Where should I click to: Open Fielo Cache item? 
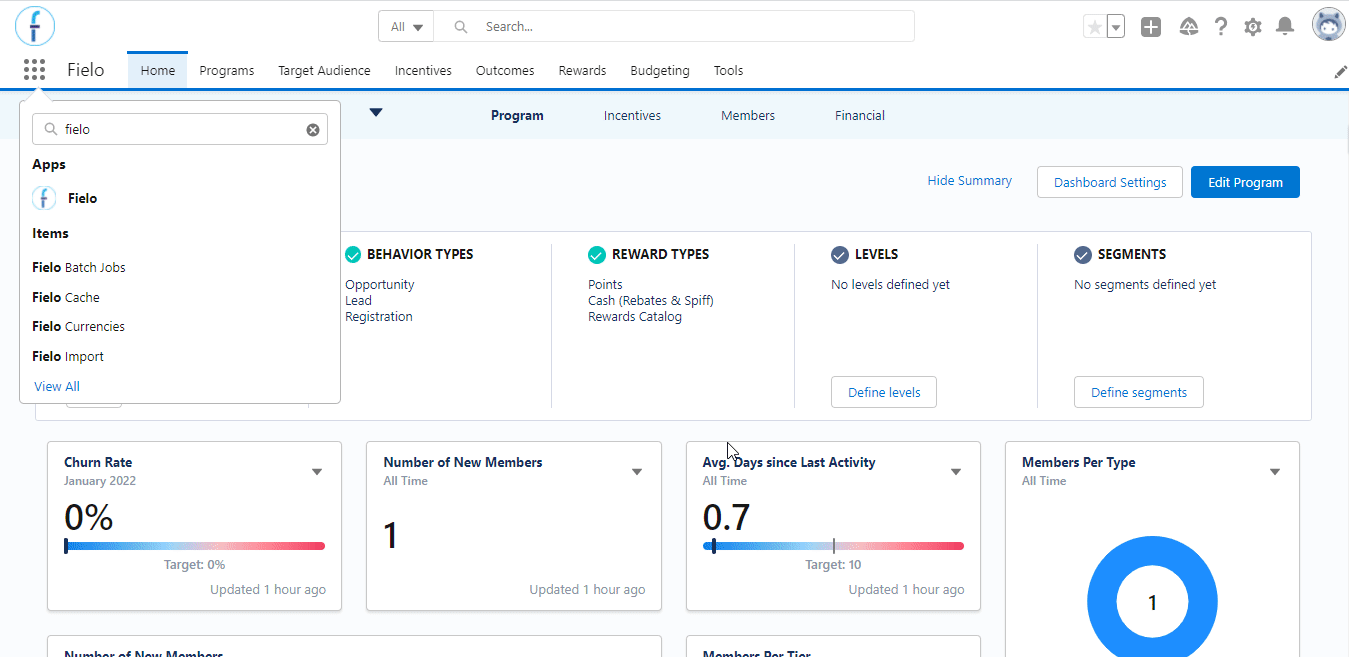click(66, 297)
